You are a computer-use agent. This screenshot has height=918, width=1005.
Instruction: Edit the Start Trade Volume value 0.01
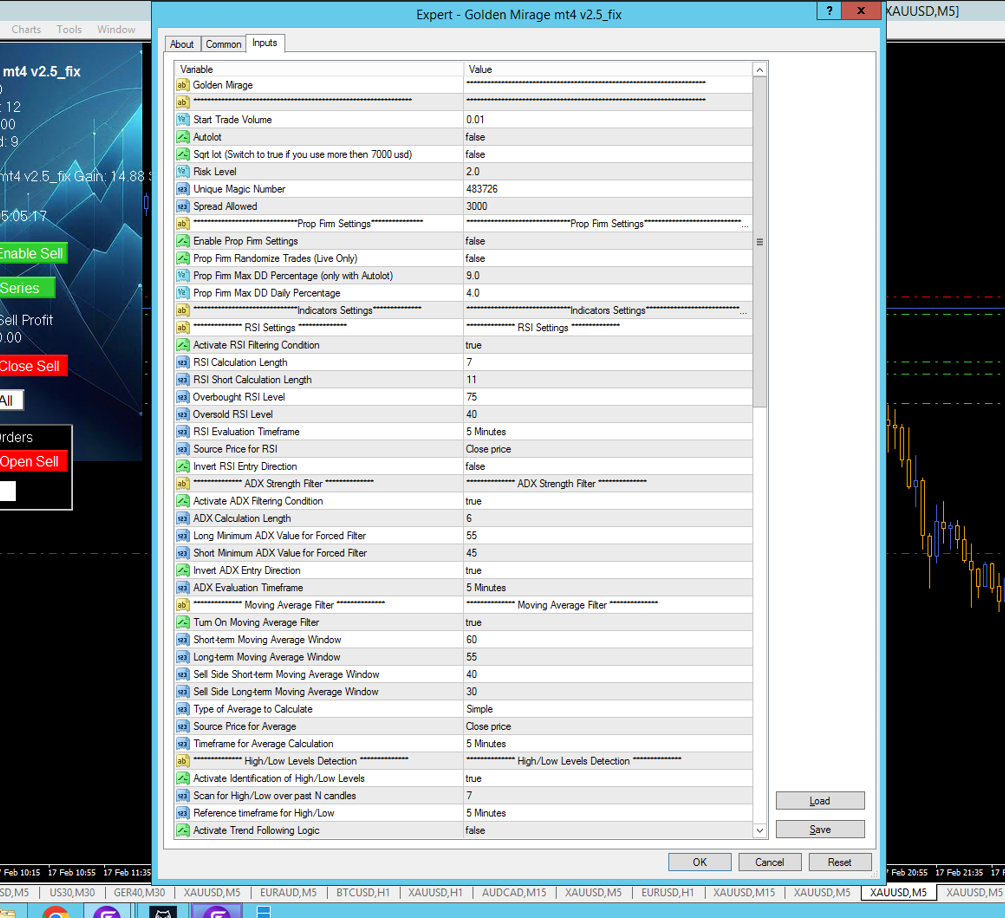pyautogui.click(x=608, y=119)
